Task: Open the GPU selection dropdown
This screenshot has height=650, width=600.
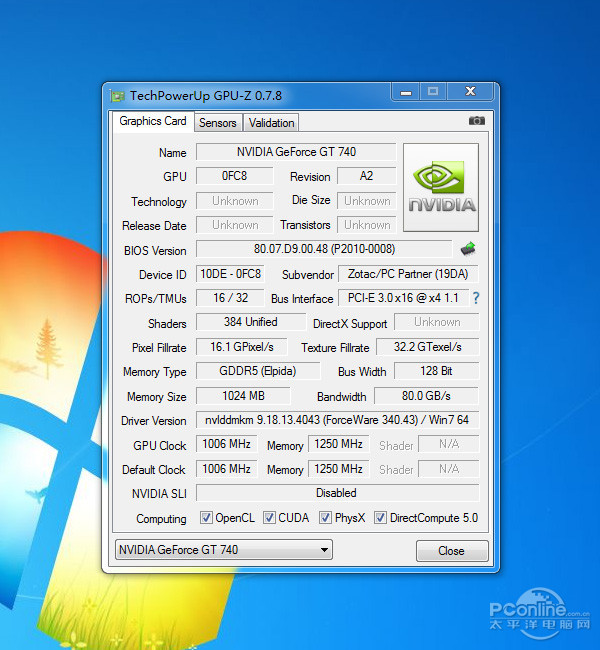Action: coord(223,550)
